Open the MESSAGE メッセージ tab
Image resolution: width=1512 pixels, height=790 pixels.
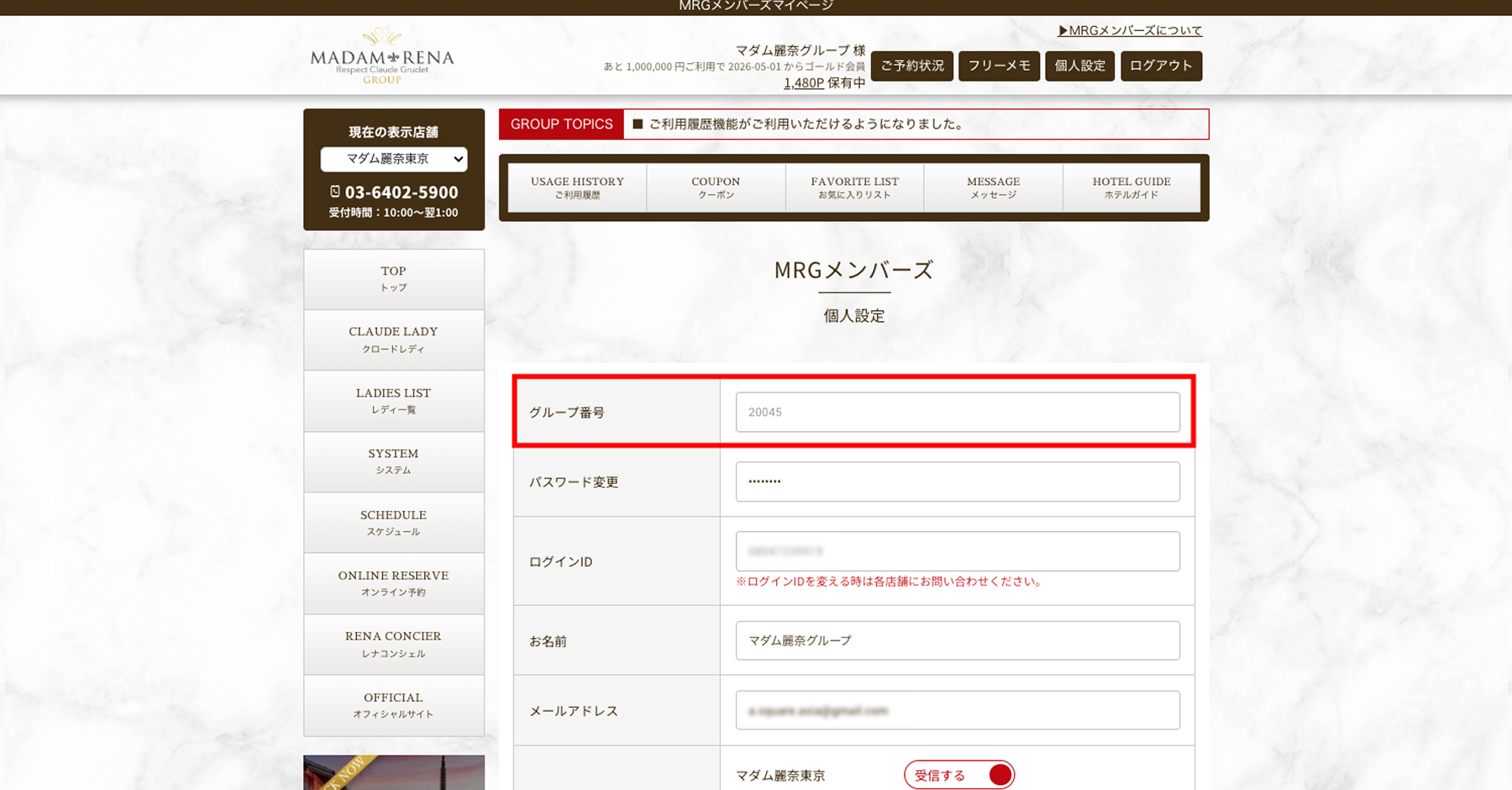(993, 187)
